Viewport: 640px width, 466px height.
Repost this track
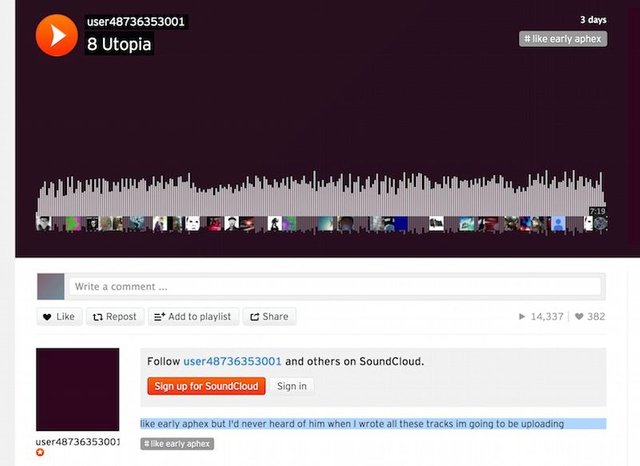click(x=115, y=317)
